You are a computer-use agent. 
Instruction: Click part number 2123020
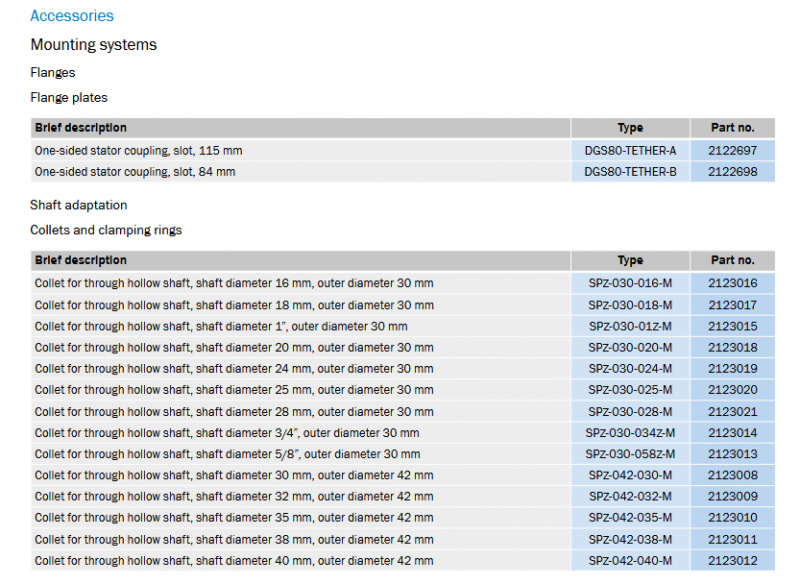coord(732,390)
